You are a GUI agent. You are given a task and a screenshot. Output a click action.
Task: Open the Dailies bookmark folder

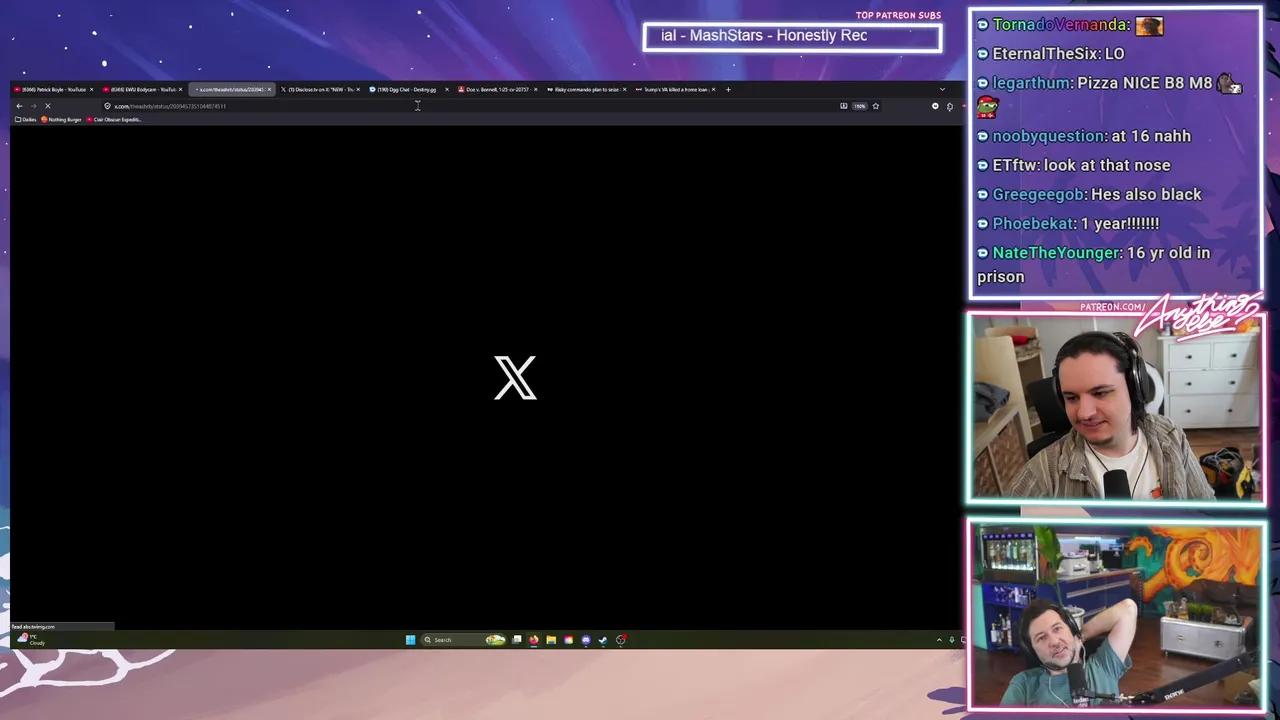tap(25, 119)
